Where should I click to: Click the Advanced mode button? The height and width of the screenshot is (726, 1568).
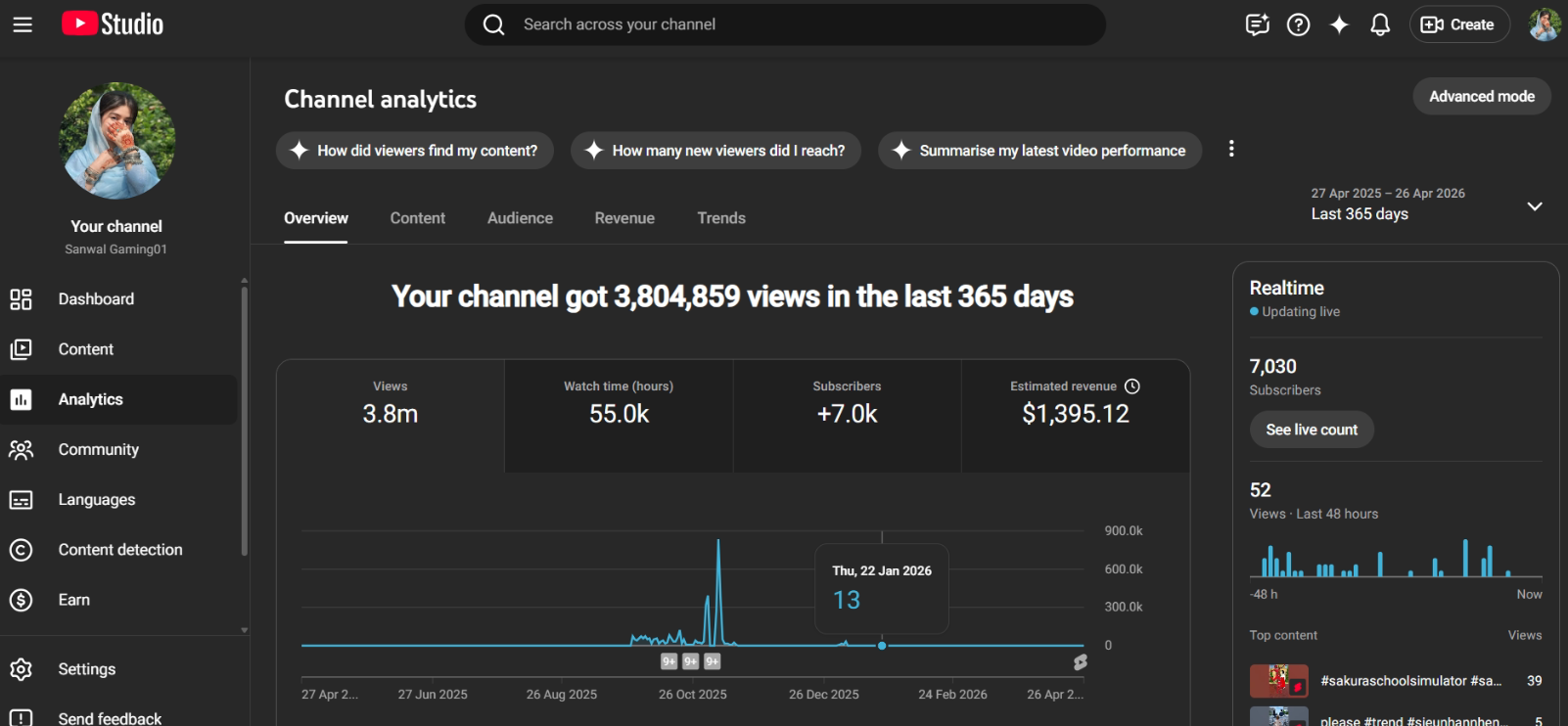coord(1482,96)
